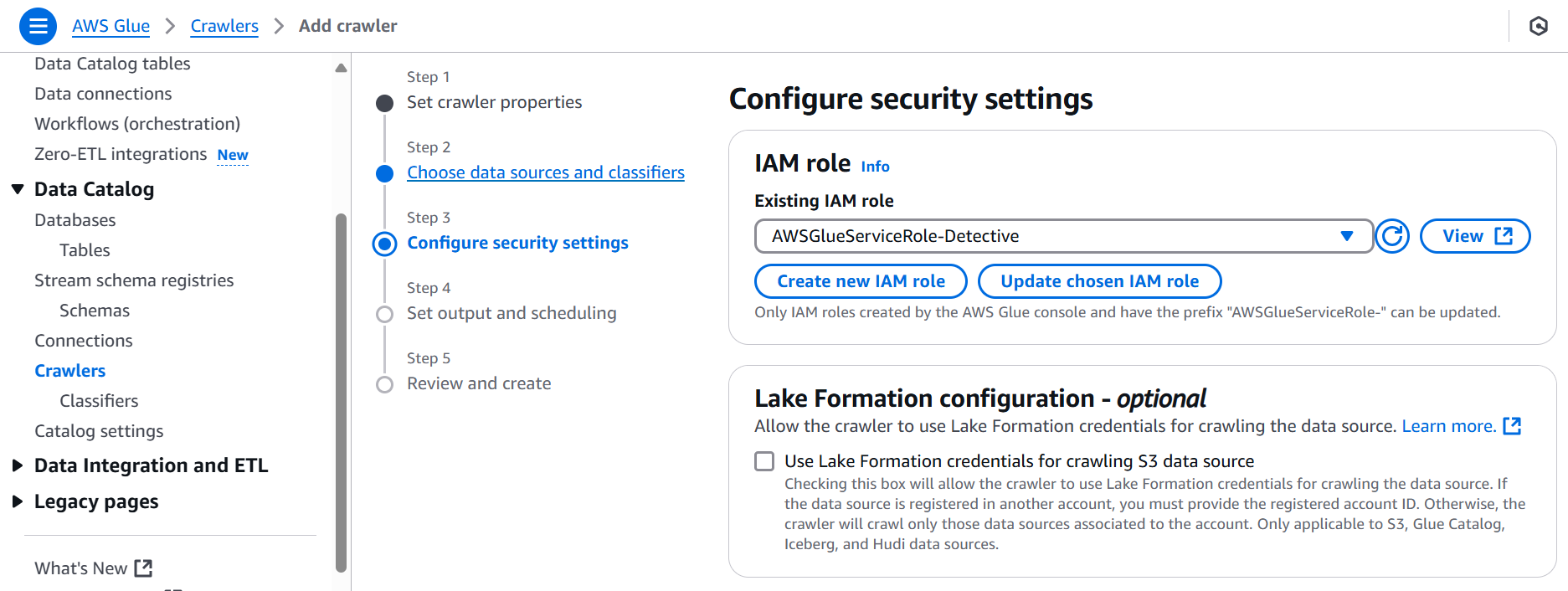The width and height of the screenshot is (1568, 591).
Task: Collapse the Data Catalog section
Action: point(18,189)
